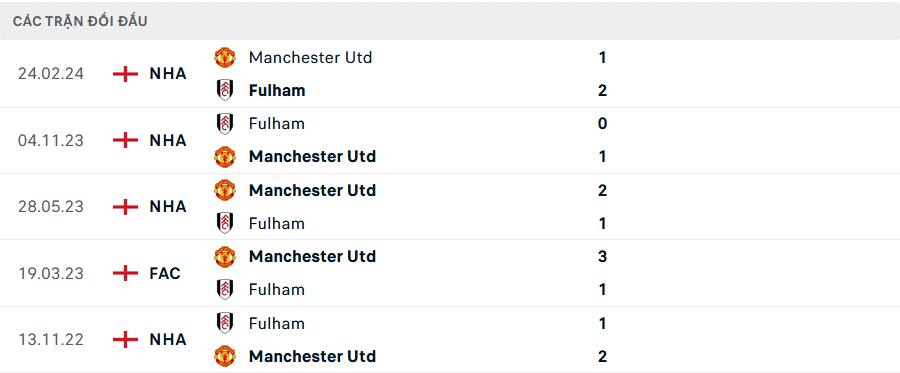
Task: Open match dated 19.03.23
Action: click(51, 273)
